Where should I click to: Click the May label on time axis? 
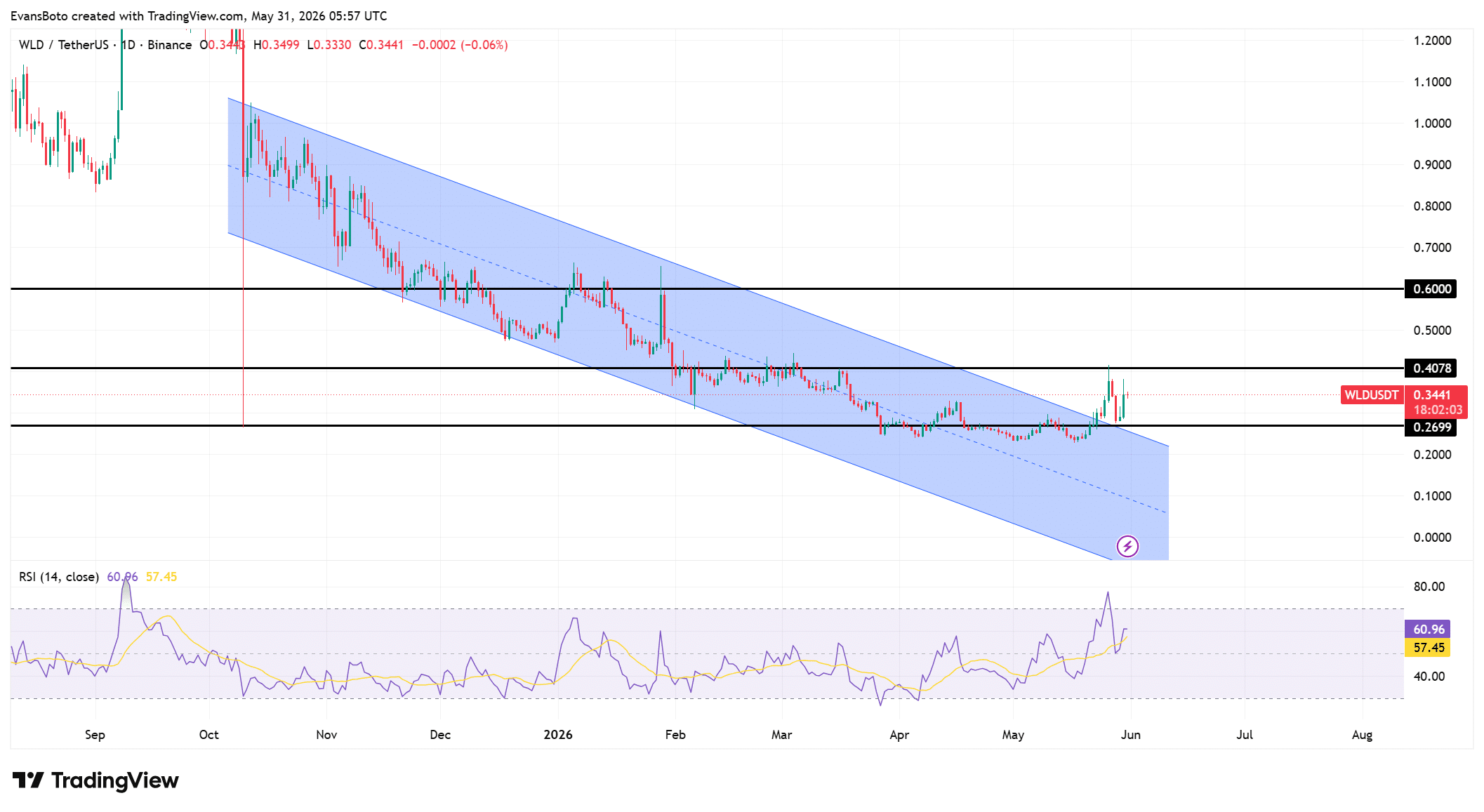1013,735
